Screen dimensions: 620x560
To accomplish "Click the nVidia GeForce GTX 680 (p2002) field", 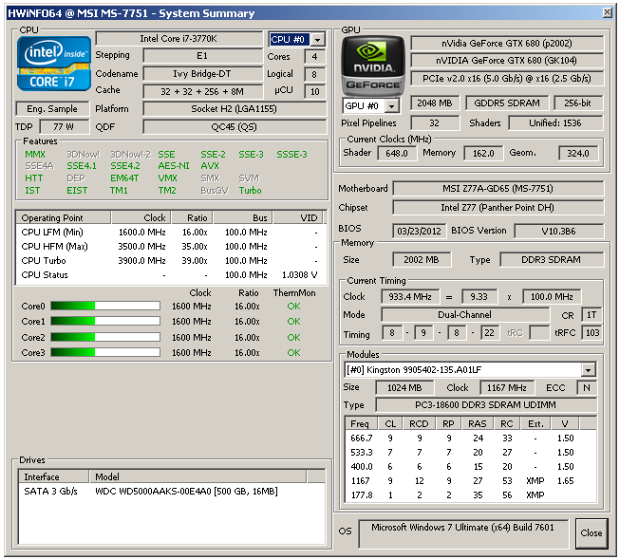I will (507, 44).
